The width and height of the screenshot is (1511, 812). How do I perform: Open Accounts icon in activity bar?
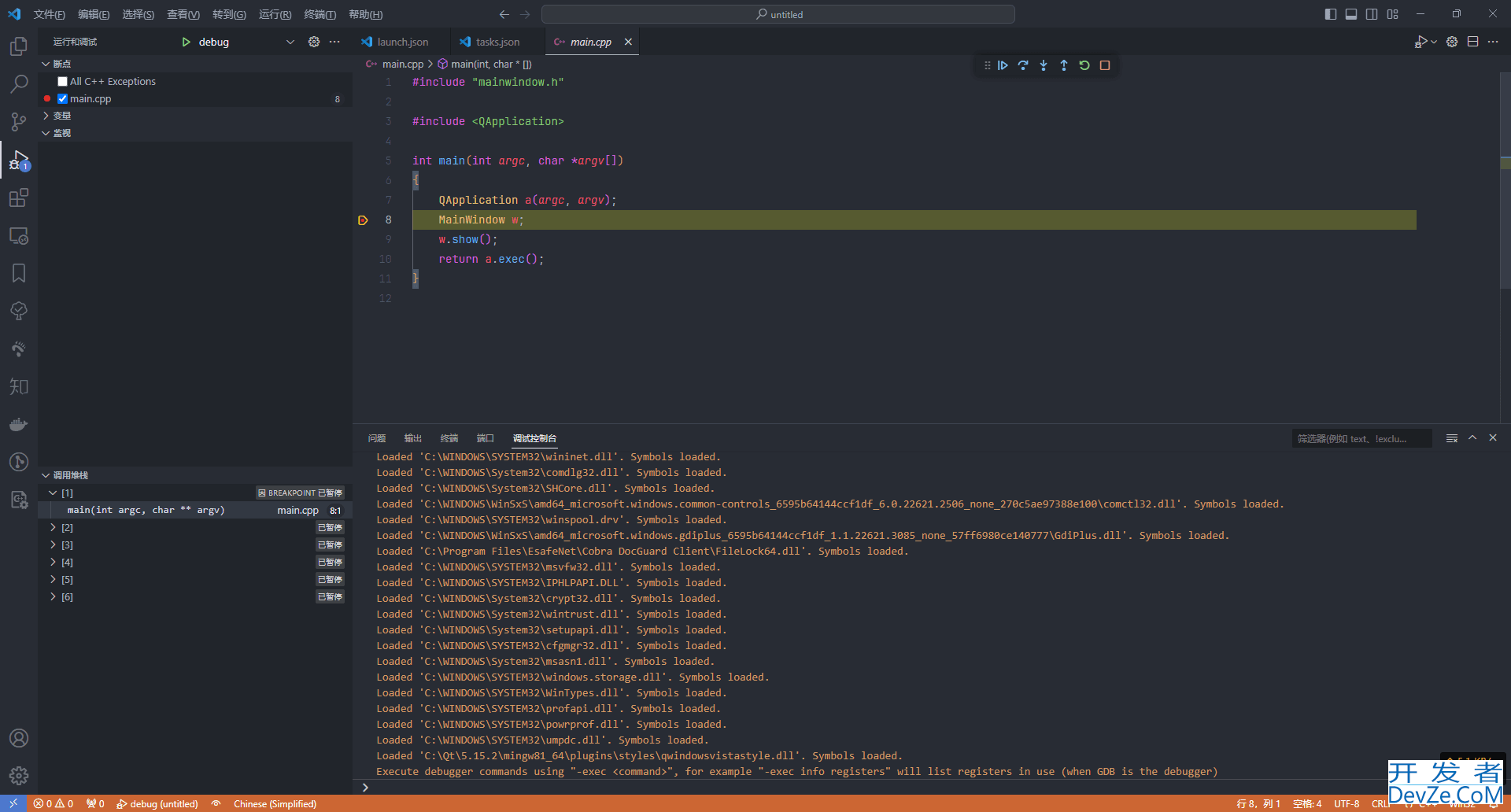[x=19, y=738]
